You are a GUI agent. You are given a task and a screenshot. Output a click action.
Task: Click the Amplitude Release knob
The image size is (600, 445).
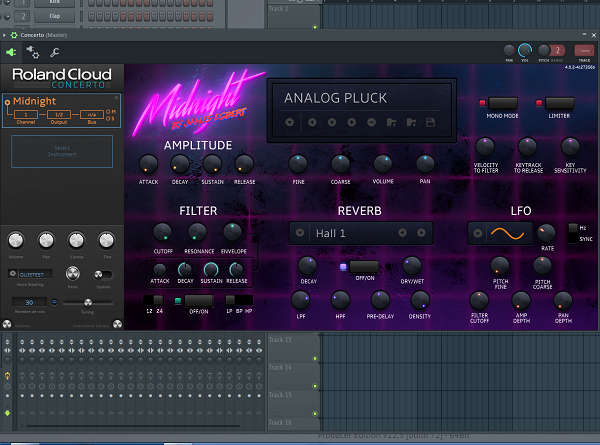tap(244, 165)
